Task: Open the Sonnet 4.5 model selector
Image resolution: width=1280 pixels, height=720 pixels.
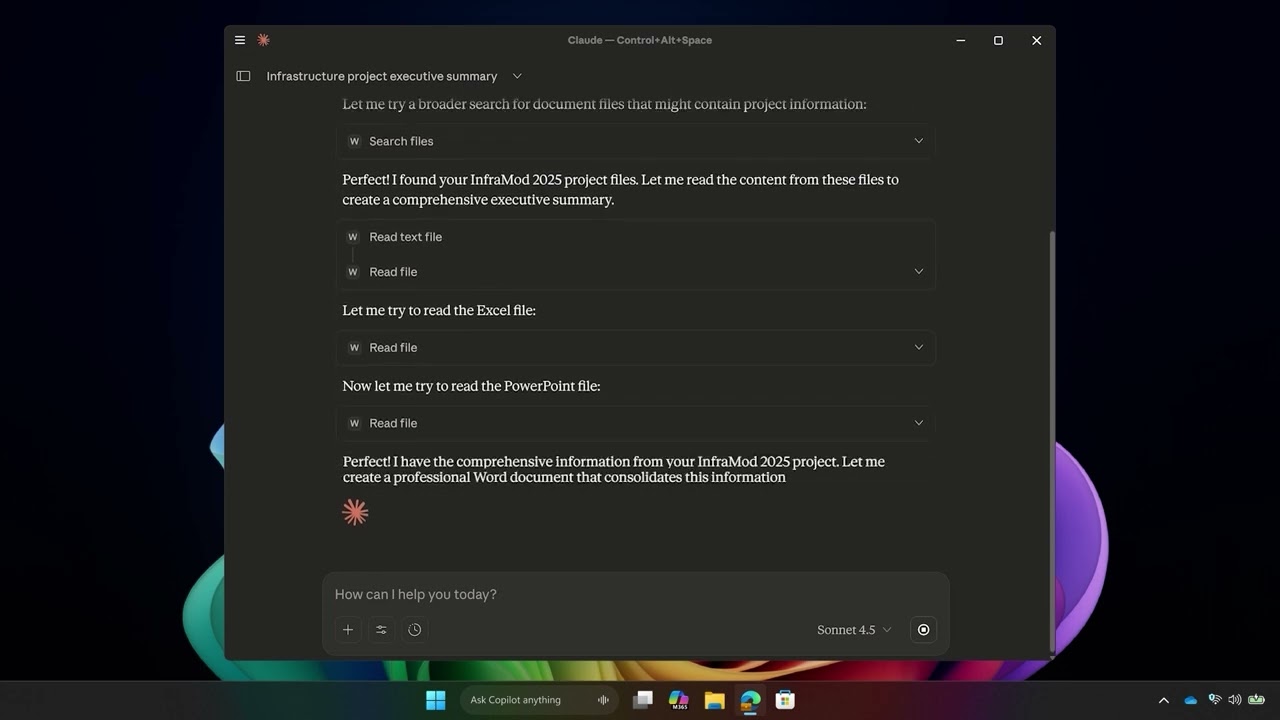Action: (853, 630)
